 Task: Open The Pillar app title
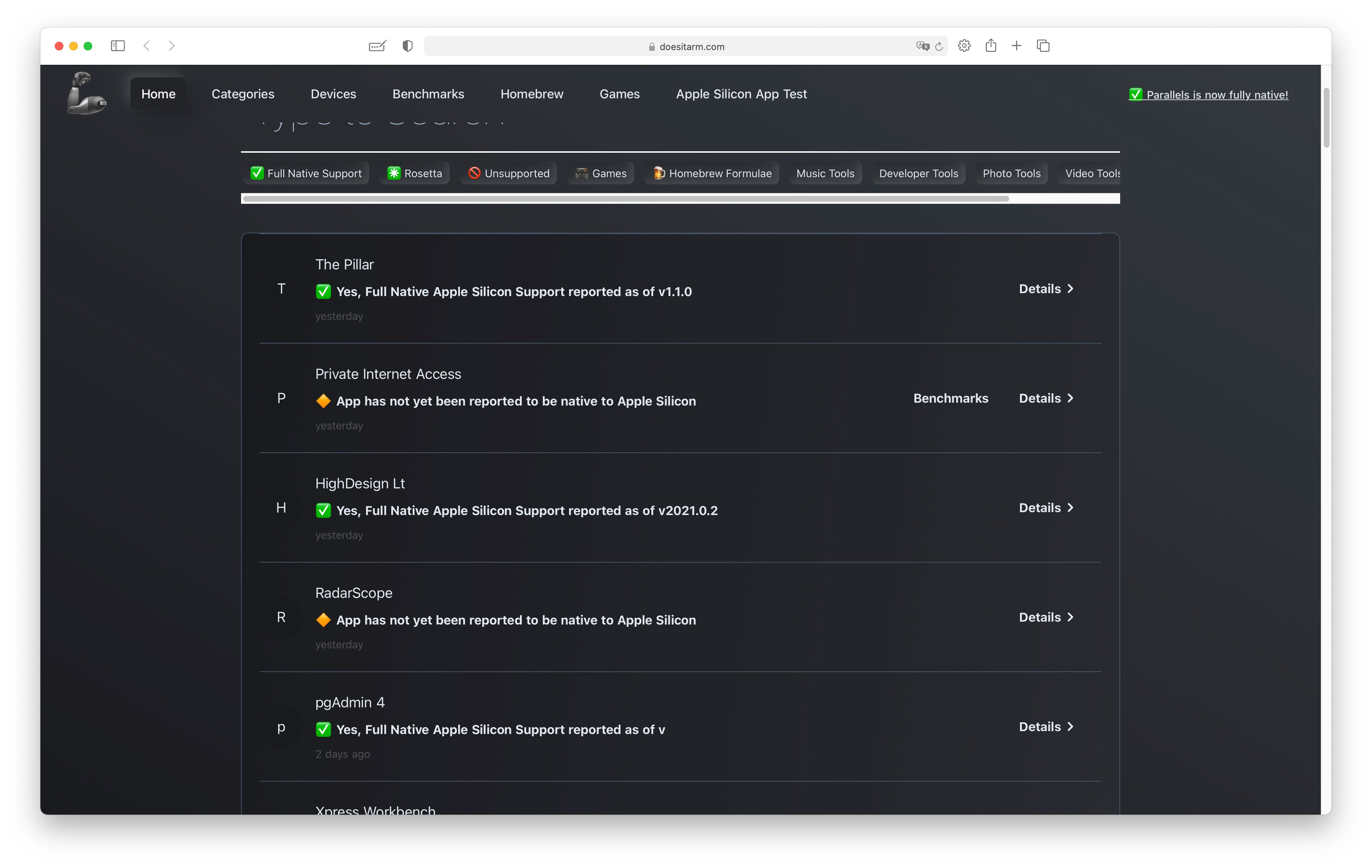pos(344,264)
